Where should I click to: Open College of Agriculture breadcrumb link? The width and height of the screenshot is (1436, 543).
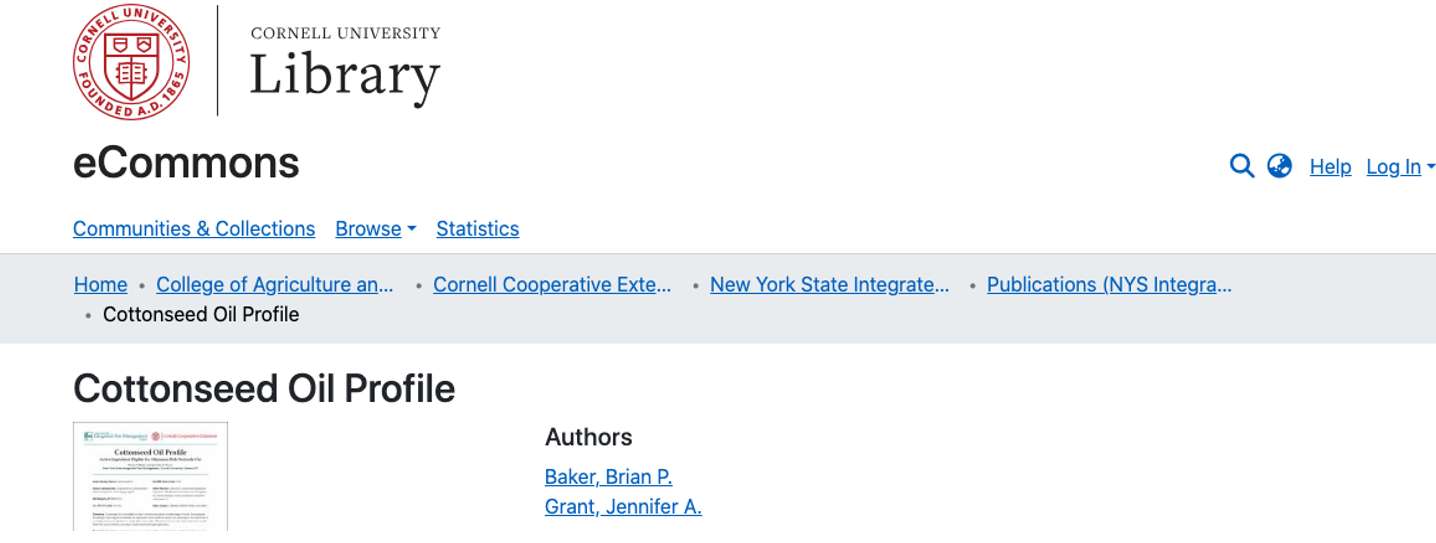(275, 285)
